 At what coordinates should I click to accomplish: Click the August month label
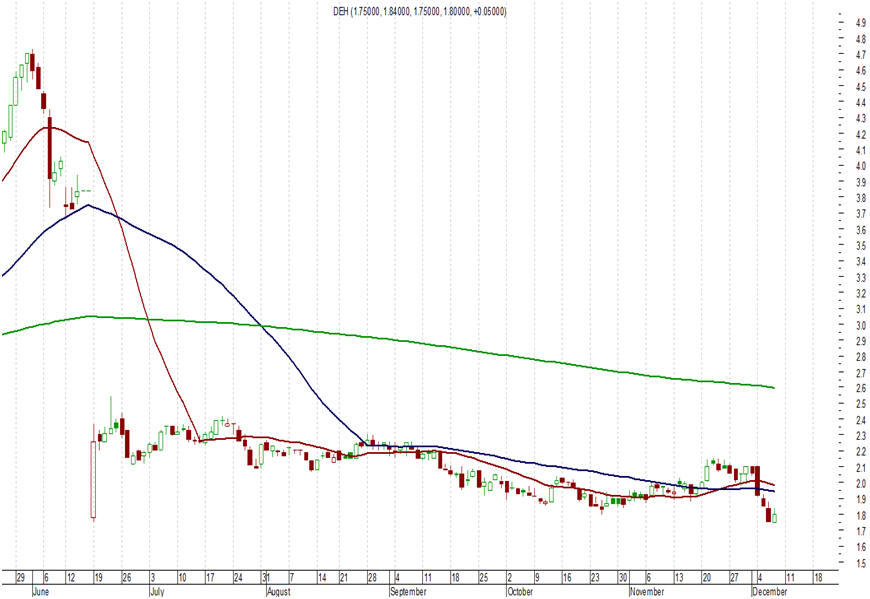pos(279,592)
